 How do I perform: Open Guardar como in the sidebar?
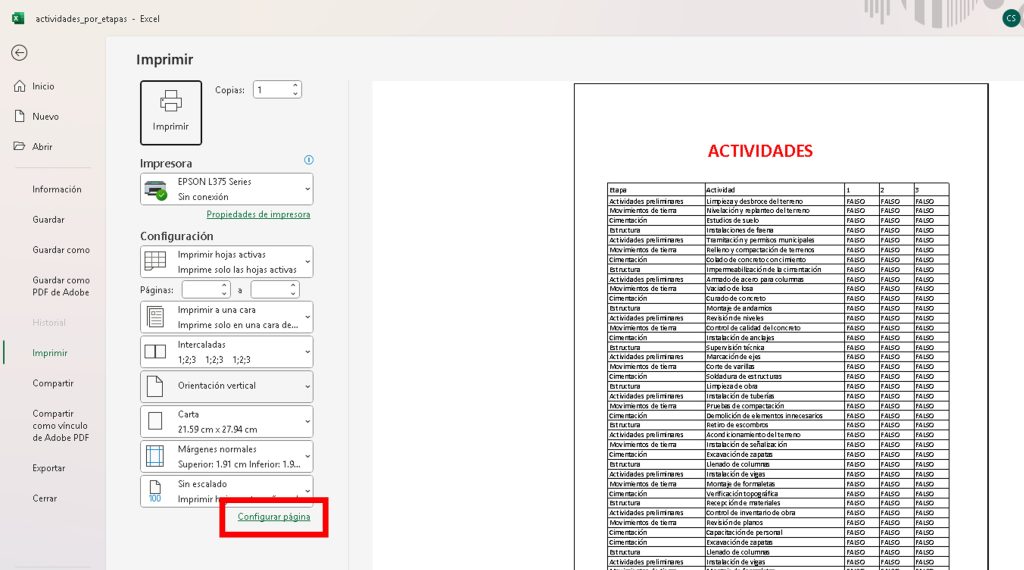pyautogui.click(x=61, y=250)
